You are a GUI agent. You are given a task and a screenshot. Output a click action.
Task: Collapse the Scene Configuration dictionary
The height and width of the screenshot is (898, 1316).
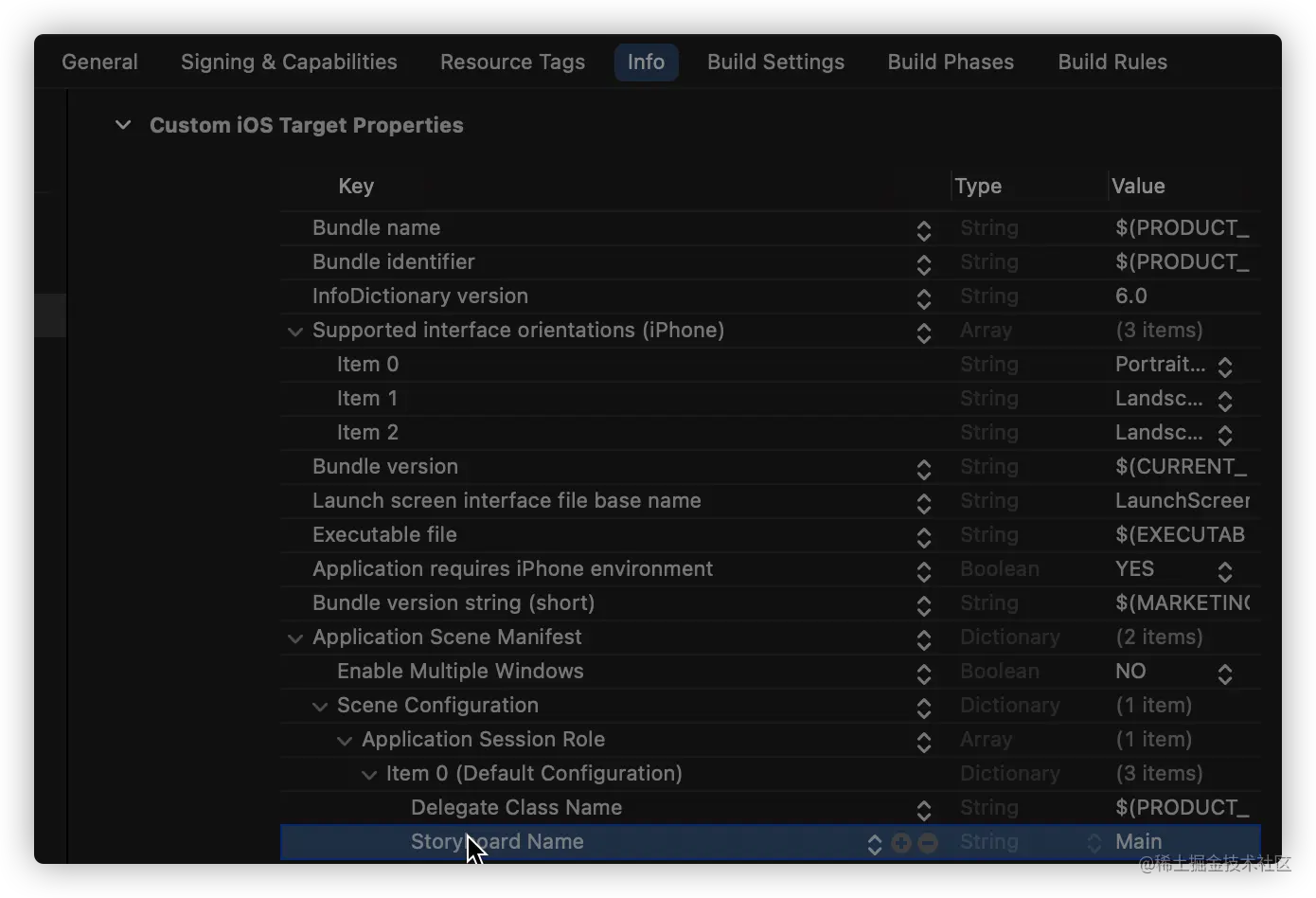(320, 706)
